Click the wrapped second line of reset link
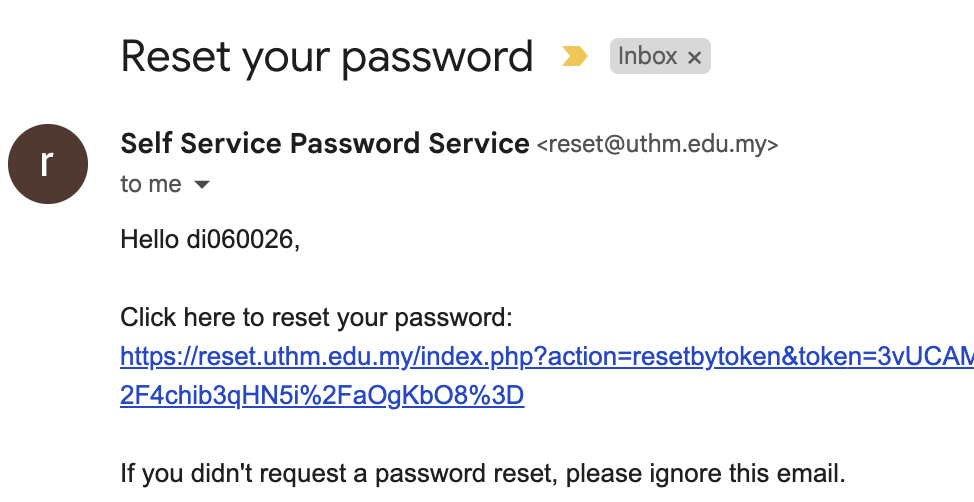 [322, 396]
